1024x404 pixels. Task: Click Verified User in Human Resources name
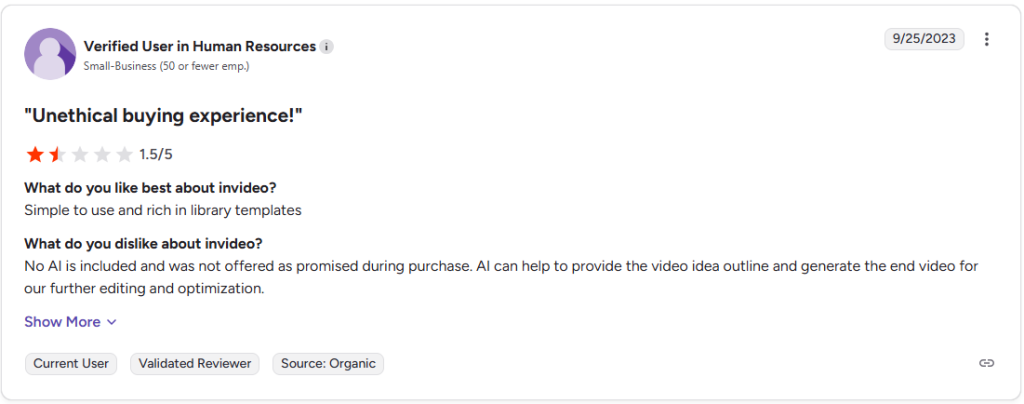pyautogui.click(x=199, y=46)
